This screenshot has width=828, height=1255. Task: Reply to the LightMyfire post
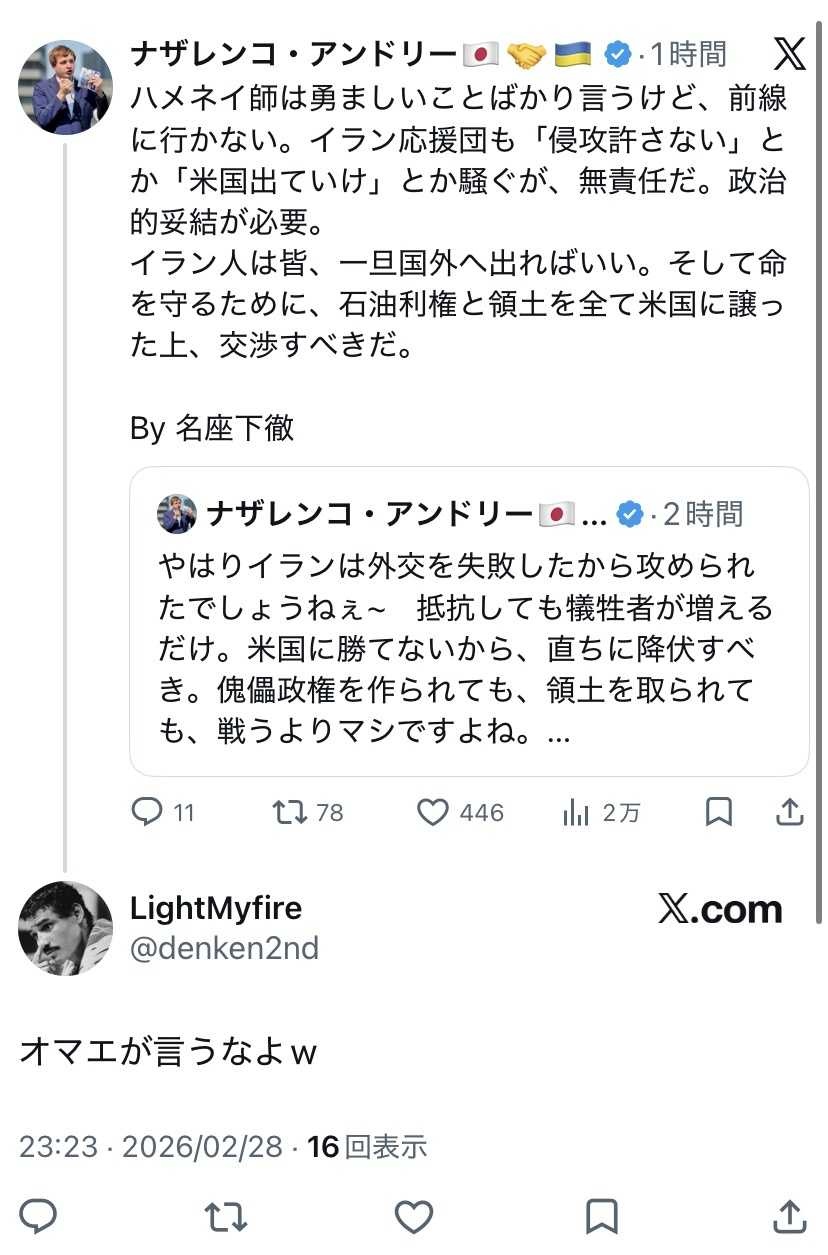tap(38, 1216)
